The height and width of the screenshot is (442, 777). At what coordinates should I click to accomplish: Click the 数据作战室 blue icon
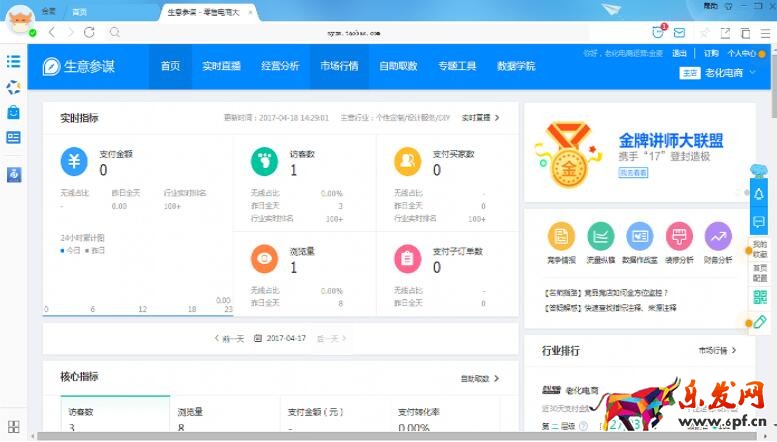(640, 237)
